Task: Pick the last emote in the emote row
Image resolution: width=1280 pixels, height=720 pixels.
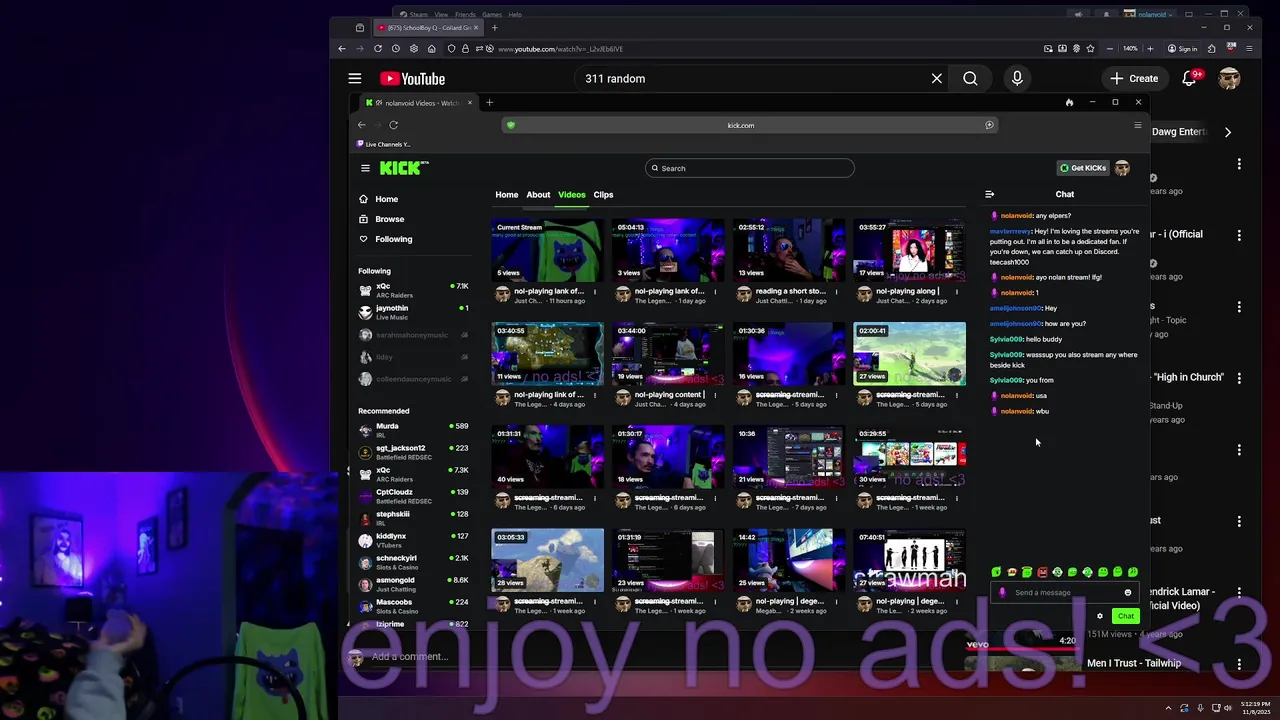Action: pos(1133,572)
